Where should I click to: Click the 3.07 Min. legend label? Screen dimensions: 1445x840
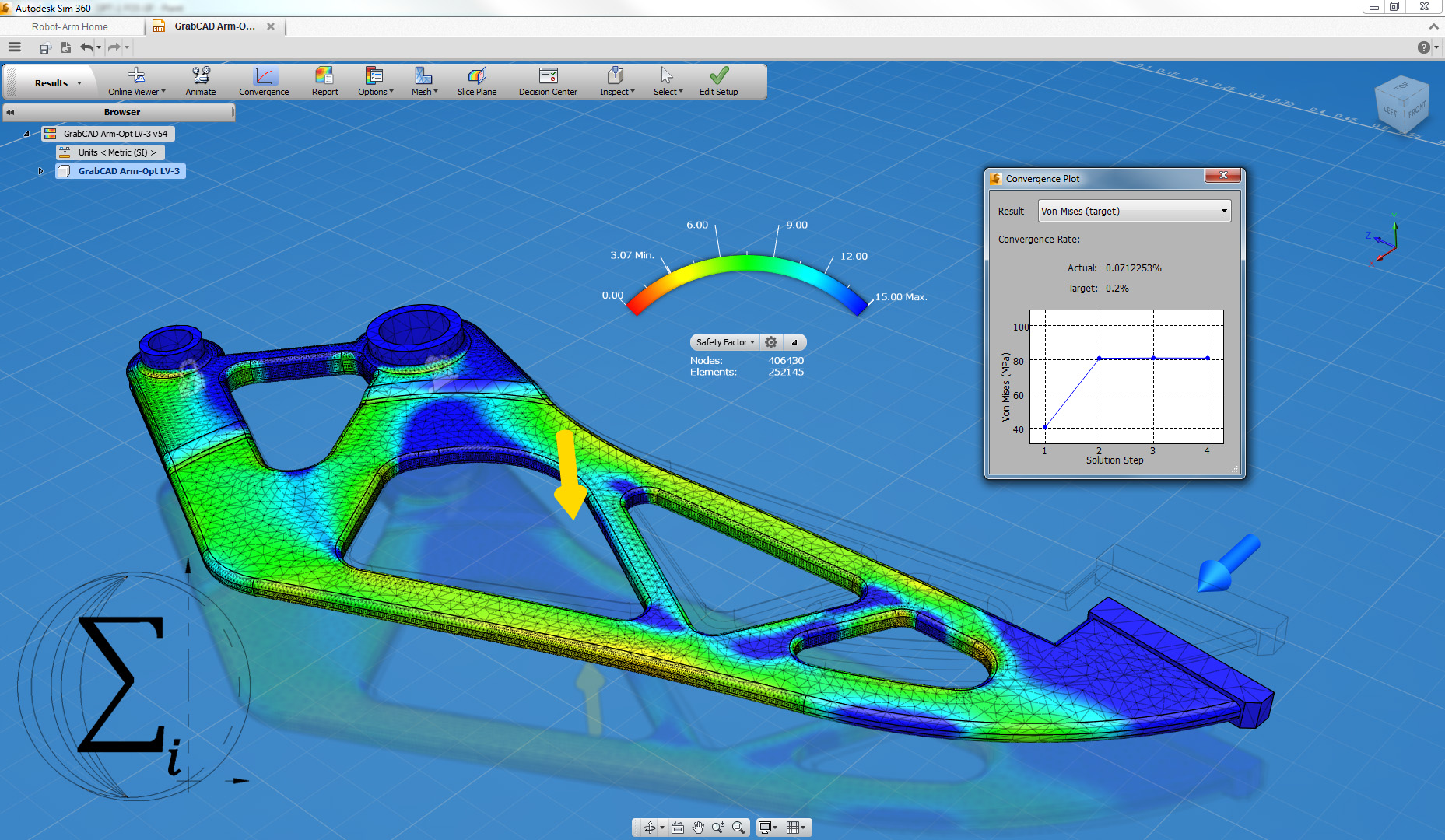[632, 255]
